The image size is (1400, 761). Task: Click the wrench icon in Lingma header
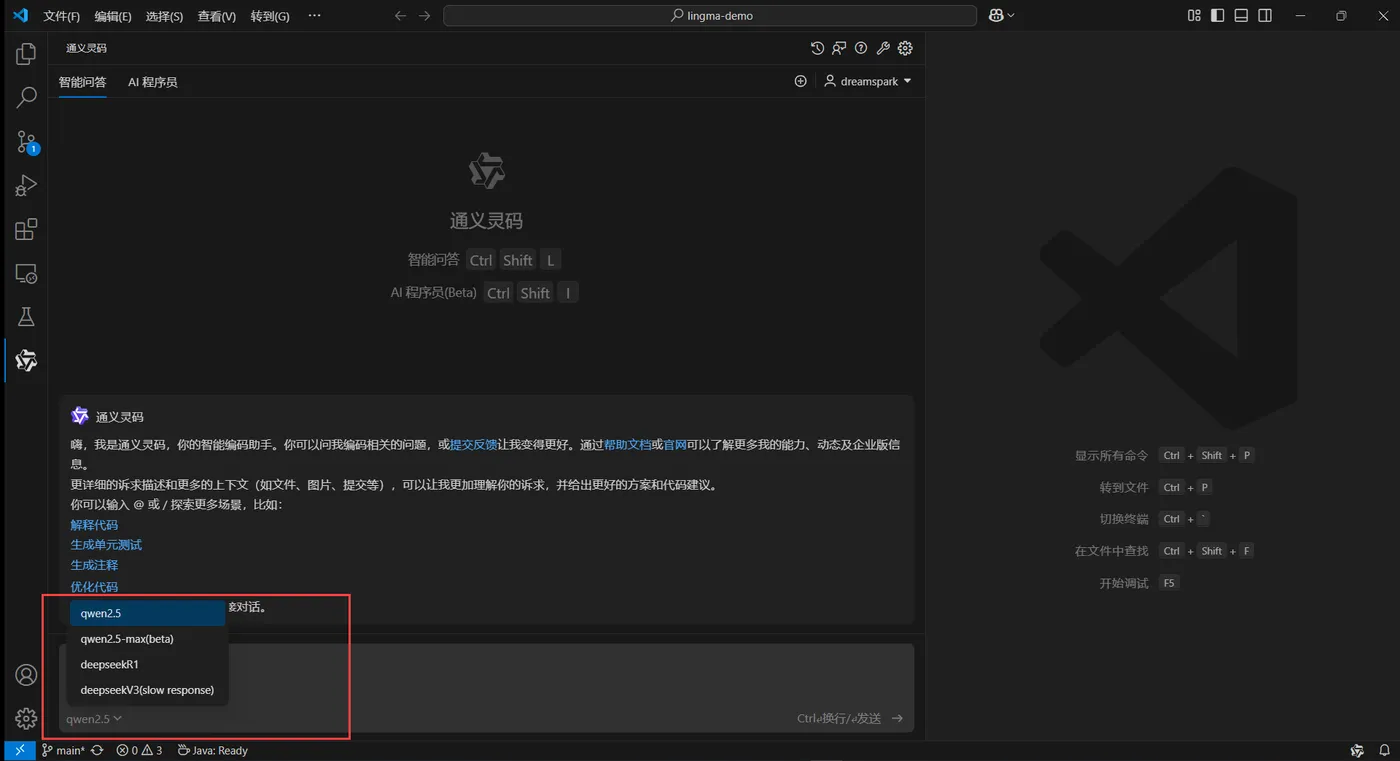click(x=883, y=48)
